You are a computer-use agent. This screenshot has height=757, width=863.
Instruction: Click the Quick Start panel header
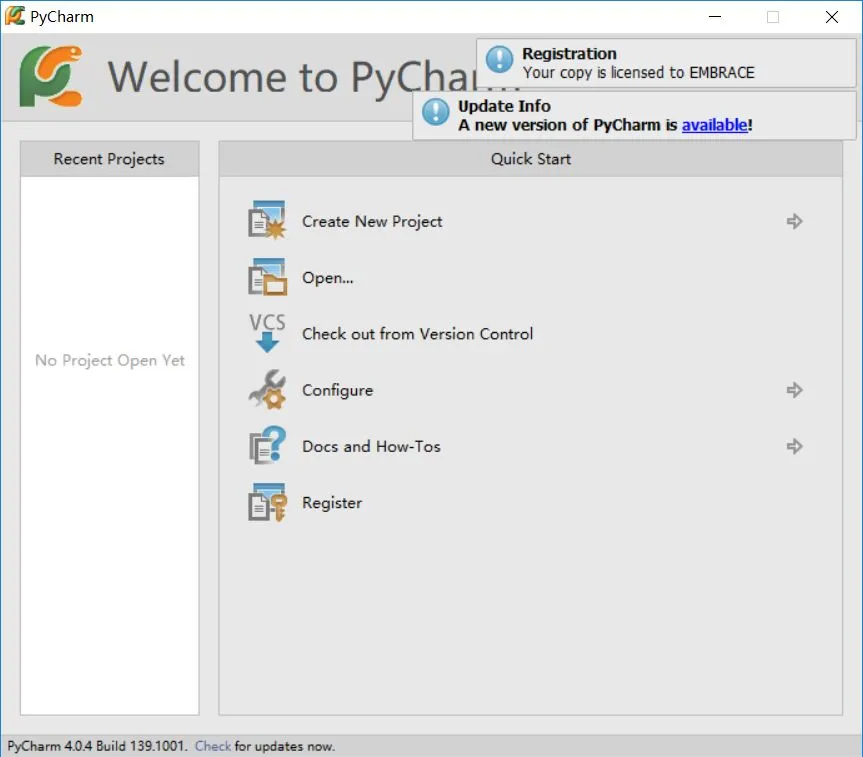pyautogui.click(x=531, y=159)
